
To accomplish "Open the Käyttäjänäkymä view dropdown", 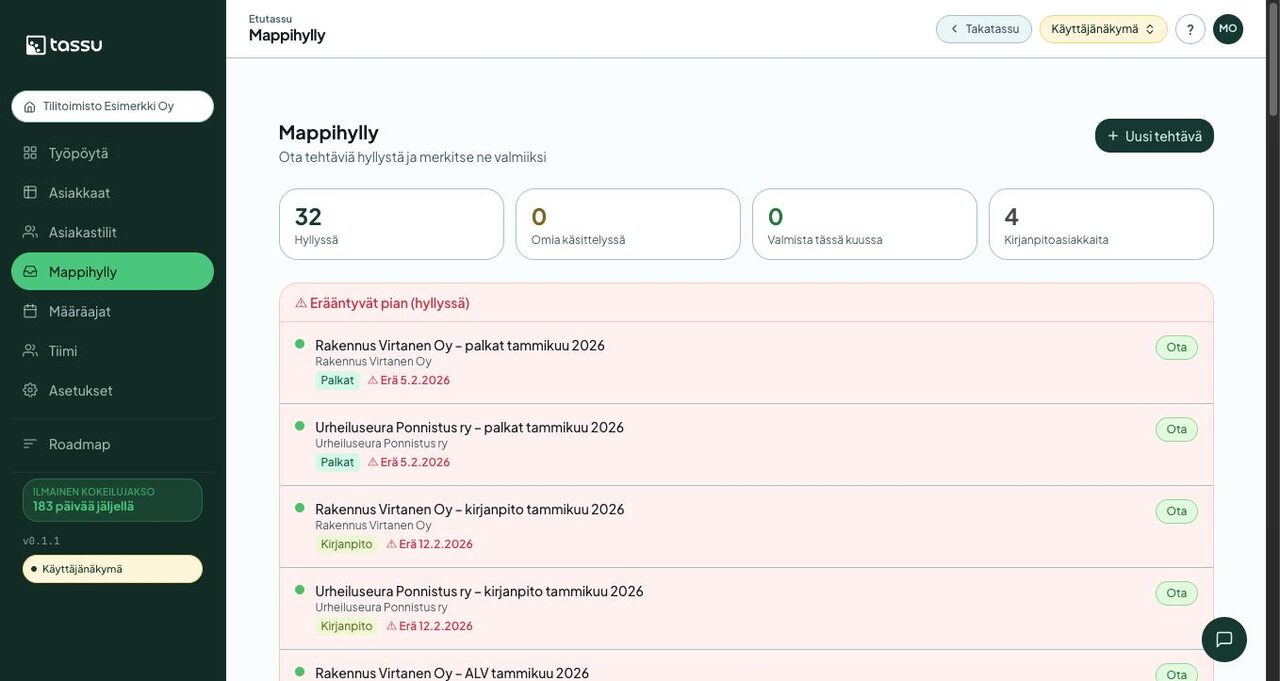I will (1103, 29).
